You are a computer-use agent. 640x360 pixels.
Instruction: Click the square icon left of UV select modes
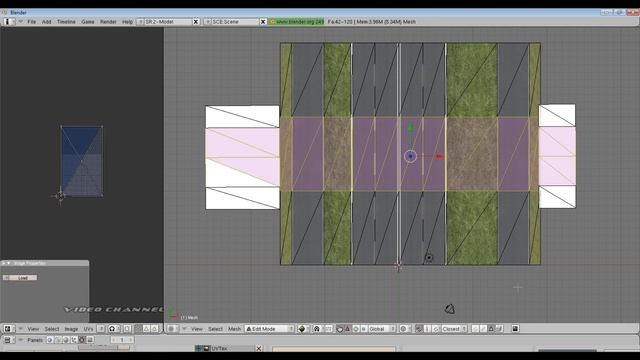tap(127, 329)
